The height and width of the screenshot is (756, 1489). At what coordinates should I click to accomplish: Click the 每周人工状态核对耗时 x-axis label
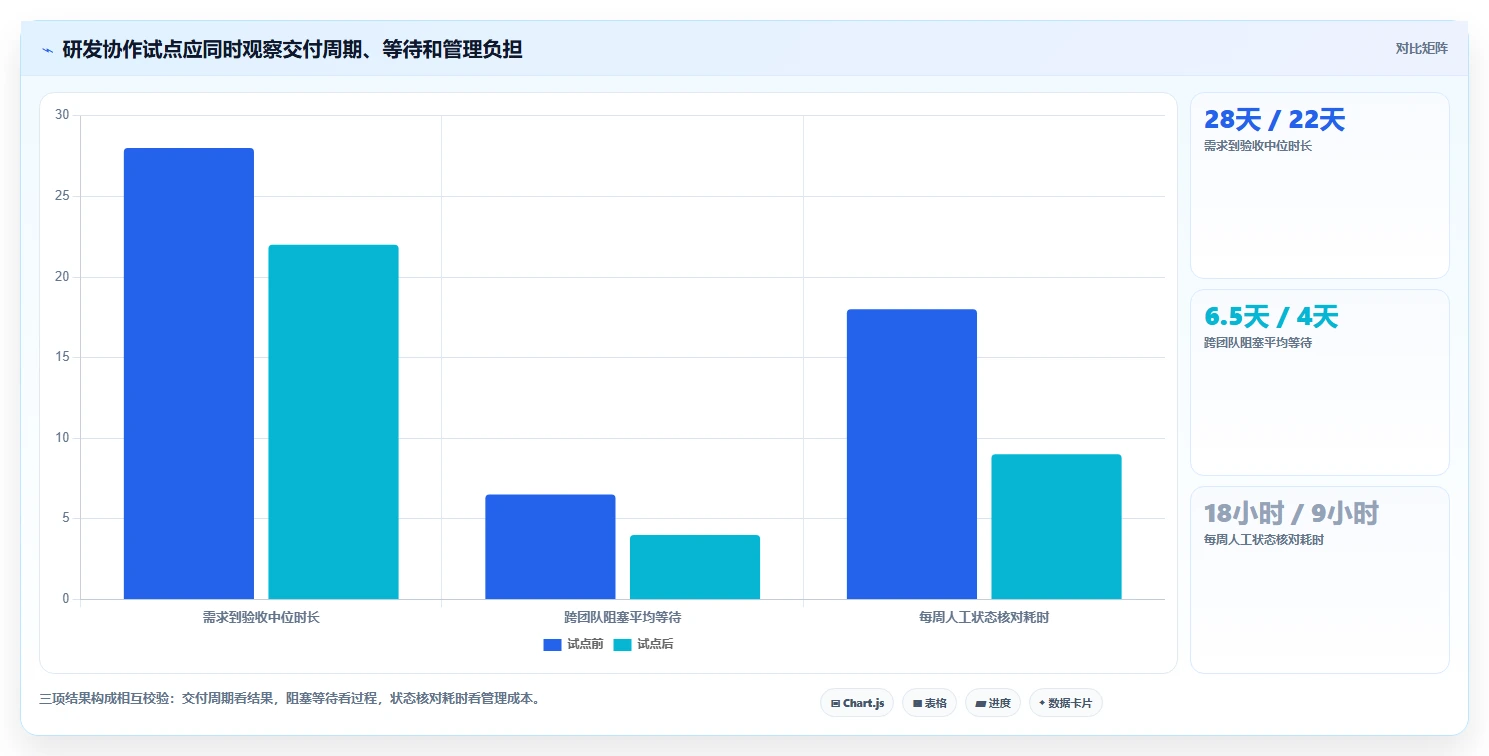click(x=984, y=617)
